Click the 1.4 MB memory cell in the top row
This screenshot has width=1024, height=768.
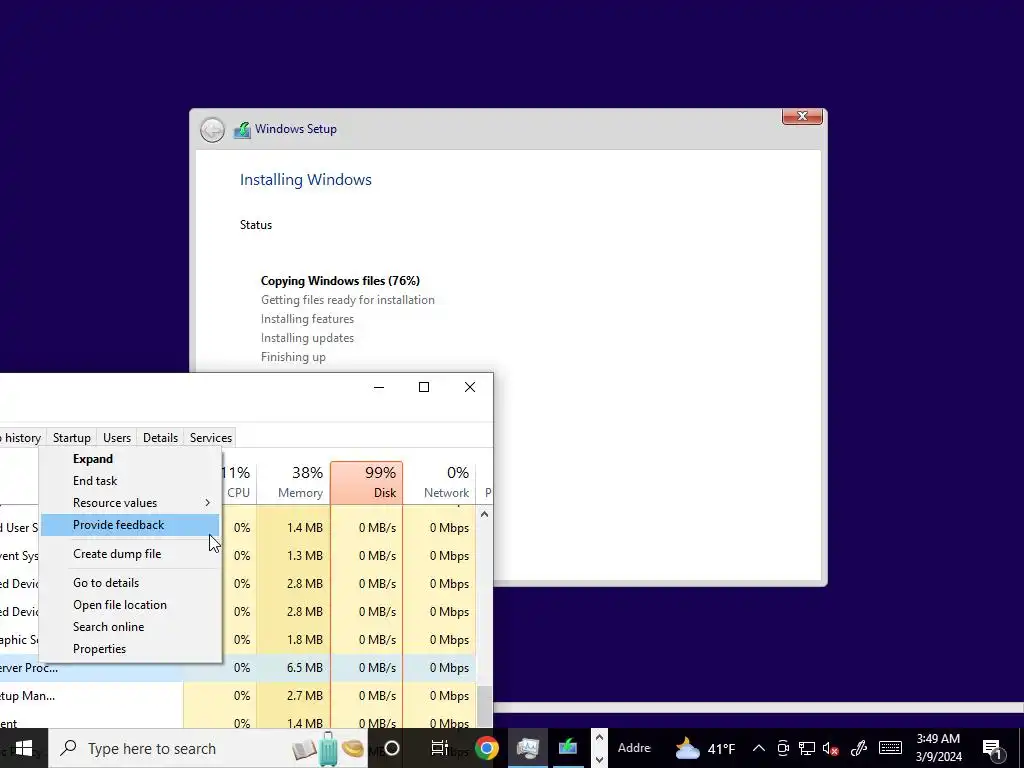294,528
